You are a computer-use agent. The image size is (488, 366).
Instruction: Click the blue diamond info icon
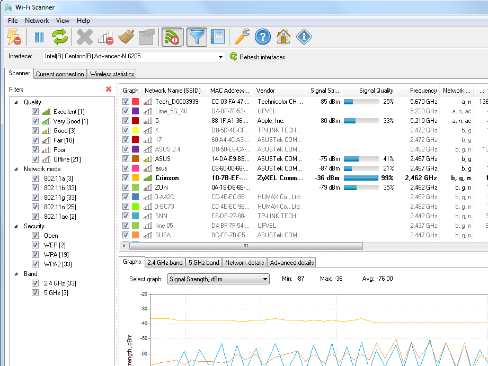pyautogui.click(x=304, y=37)
